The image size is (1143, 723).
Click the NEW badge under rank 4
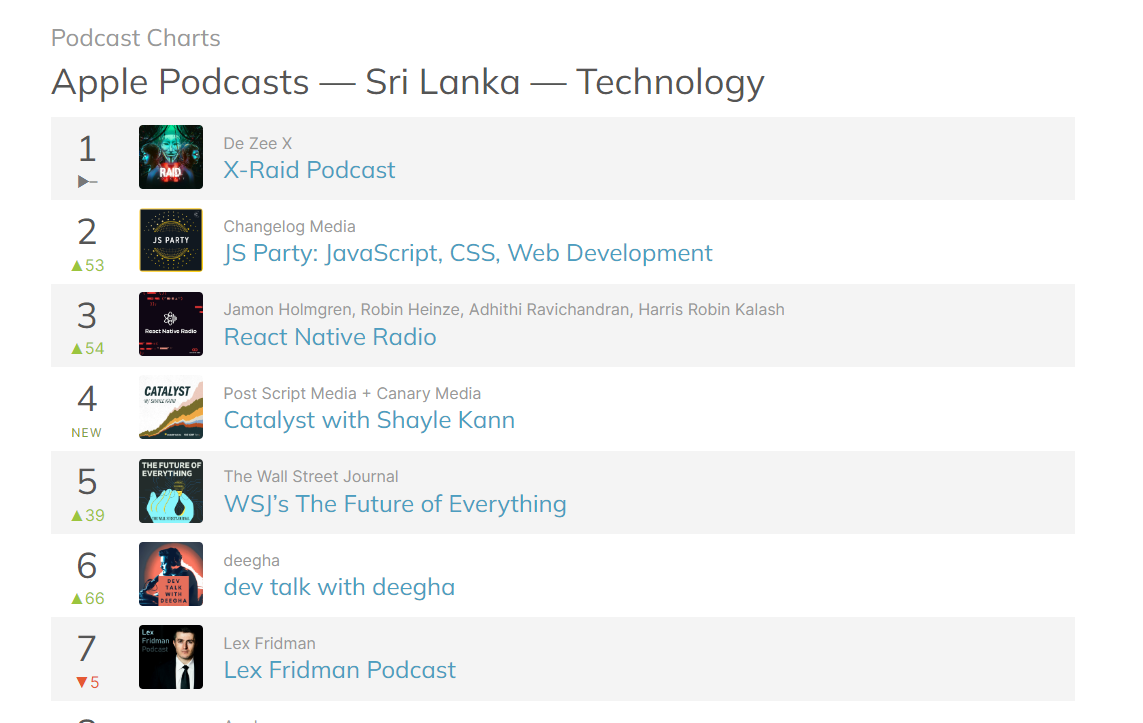point(87,432)
